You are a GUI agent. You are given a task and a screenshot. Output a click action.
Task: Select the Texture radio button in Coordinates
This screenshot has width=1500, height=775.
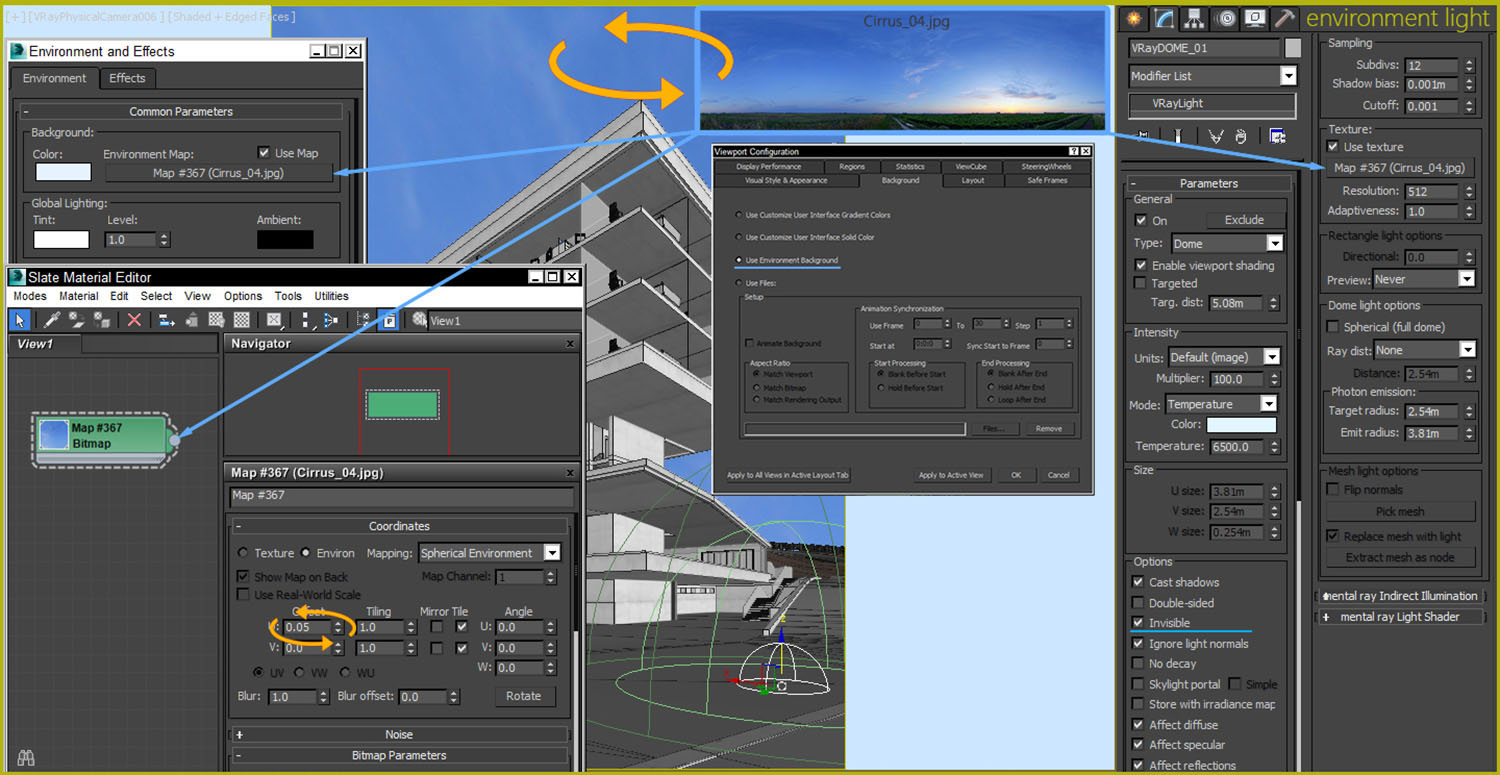point(243,553)
